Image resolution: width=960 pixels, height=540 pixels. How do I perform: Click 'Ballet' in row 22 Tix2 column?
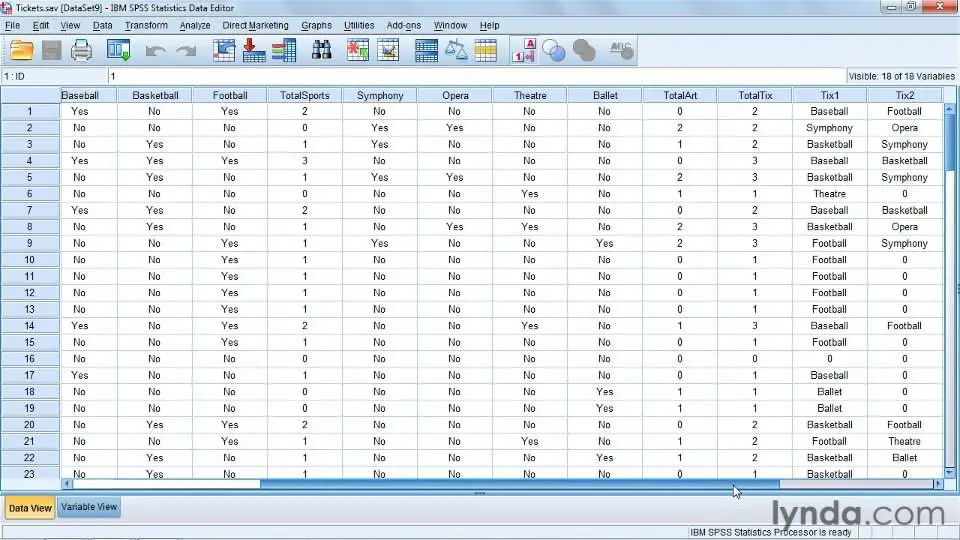click(904, 458)
